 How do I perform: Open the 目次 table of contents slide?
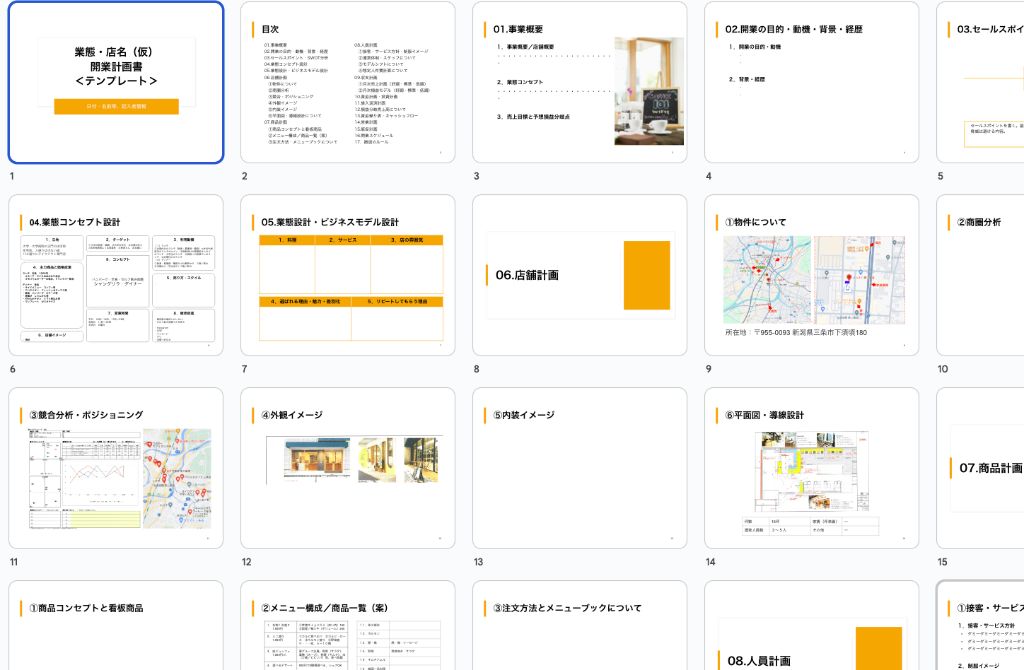click(347, 82)
